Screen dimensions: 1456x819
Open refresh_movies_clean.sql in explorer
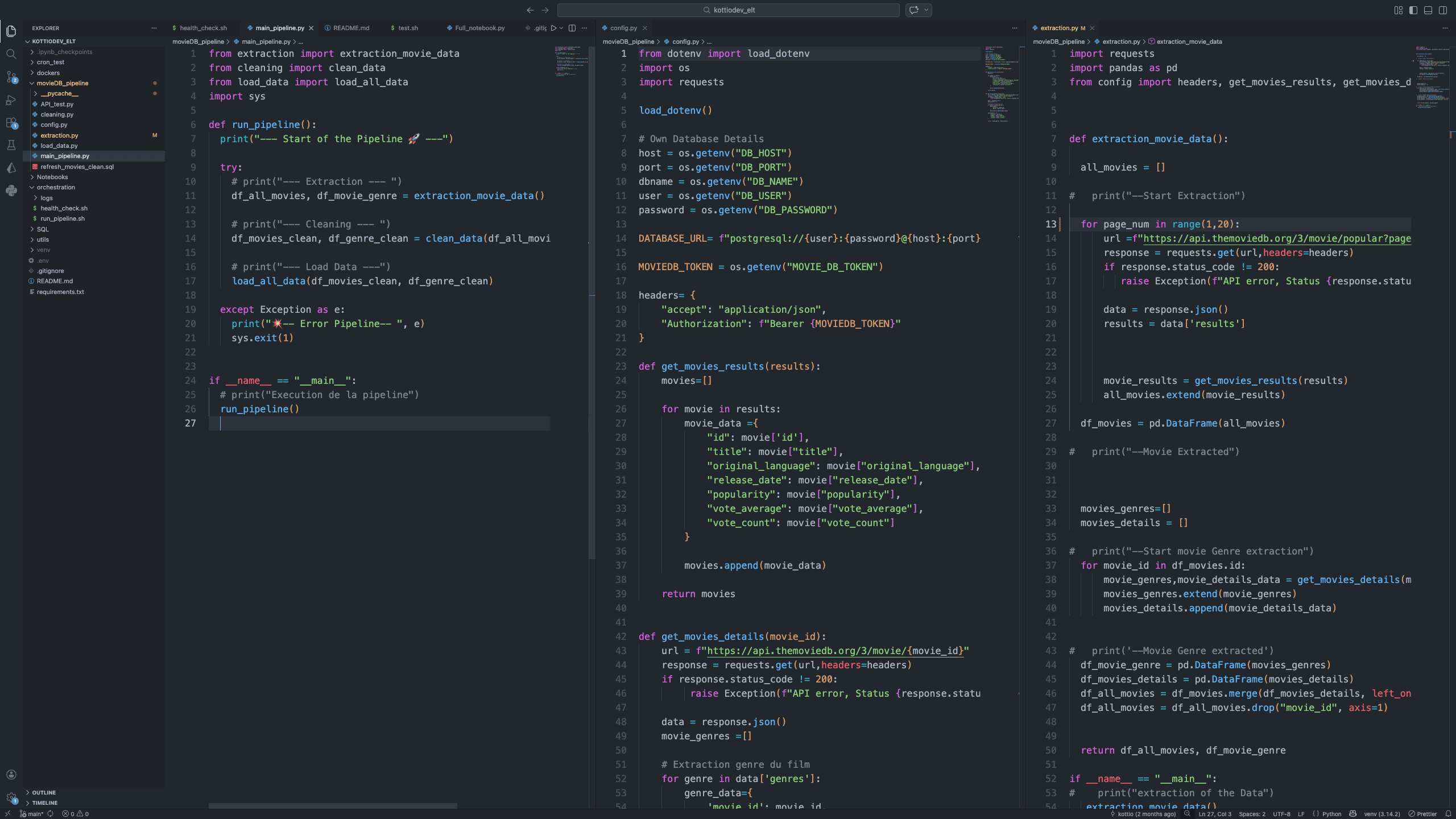(x=94, y=167)
